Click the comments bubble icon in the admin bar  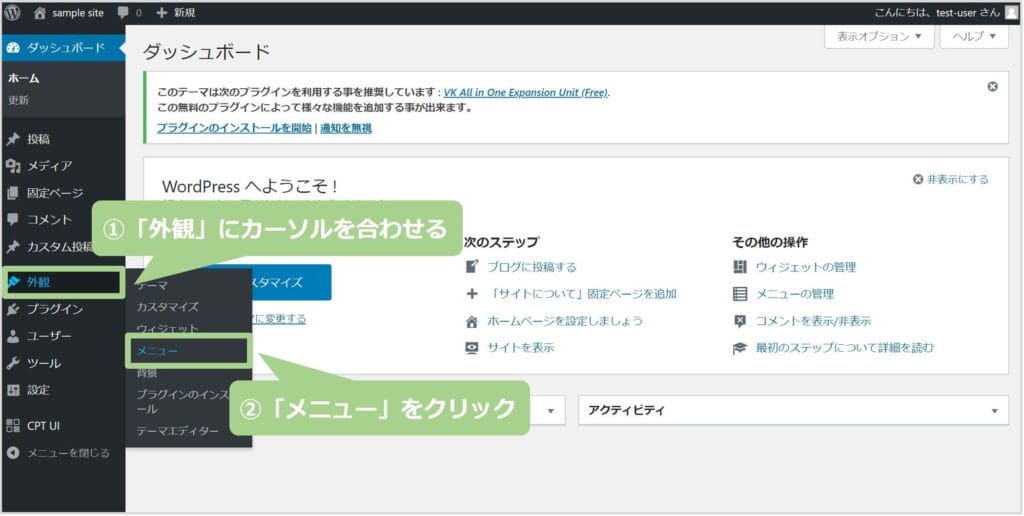click(123, 12)
